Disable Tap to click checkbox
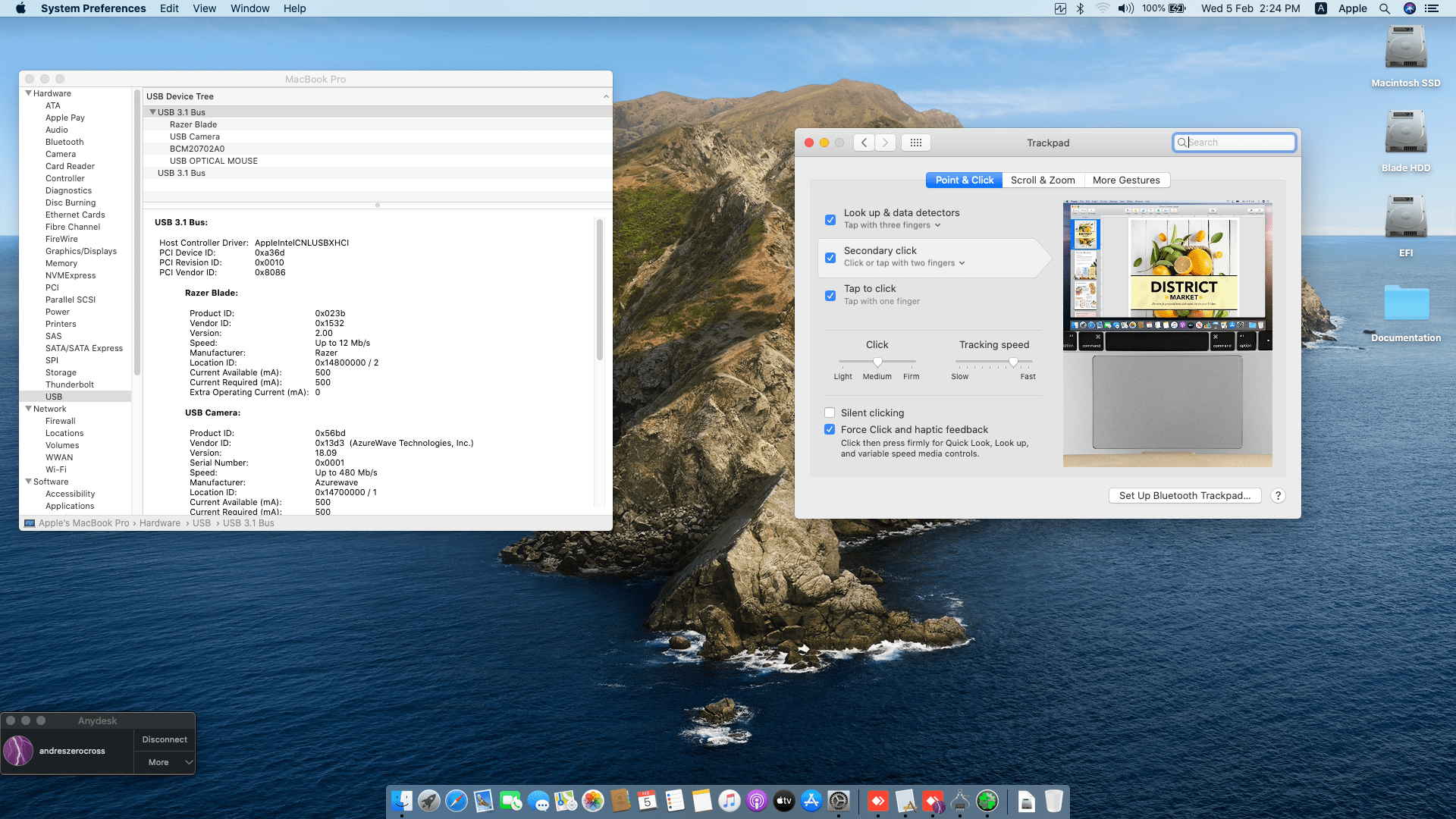Viewport: 1456px width, 819px height. pos(830,296)
